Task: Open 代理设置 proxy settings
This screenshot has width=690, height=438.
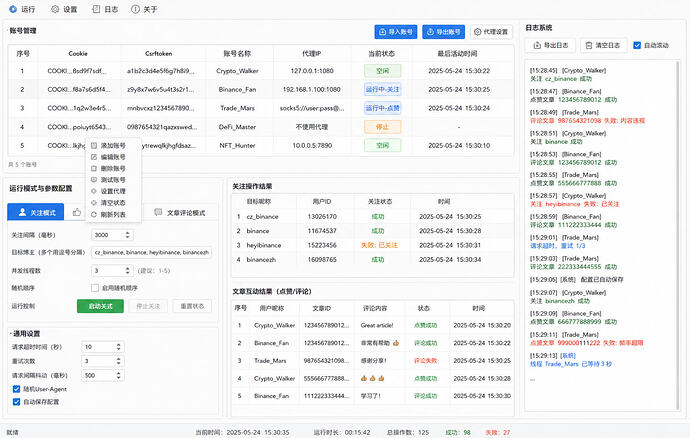Action: (x=491, y=32)
